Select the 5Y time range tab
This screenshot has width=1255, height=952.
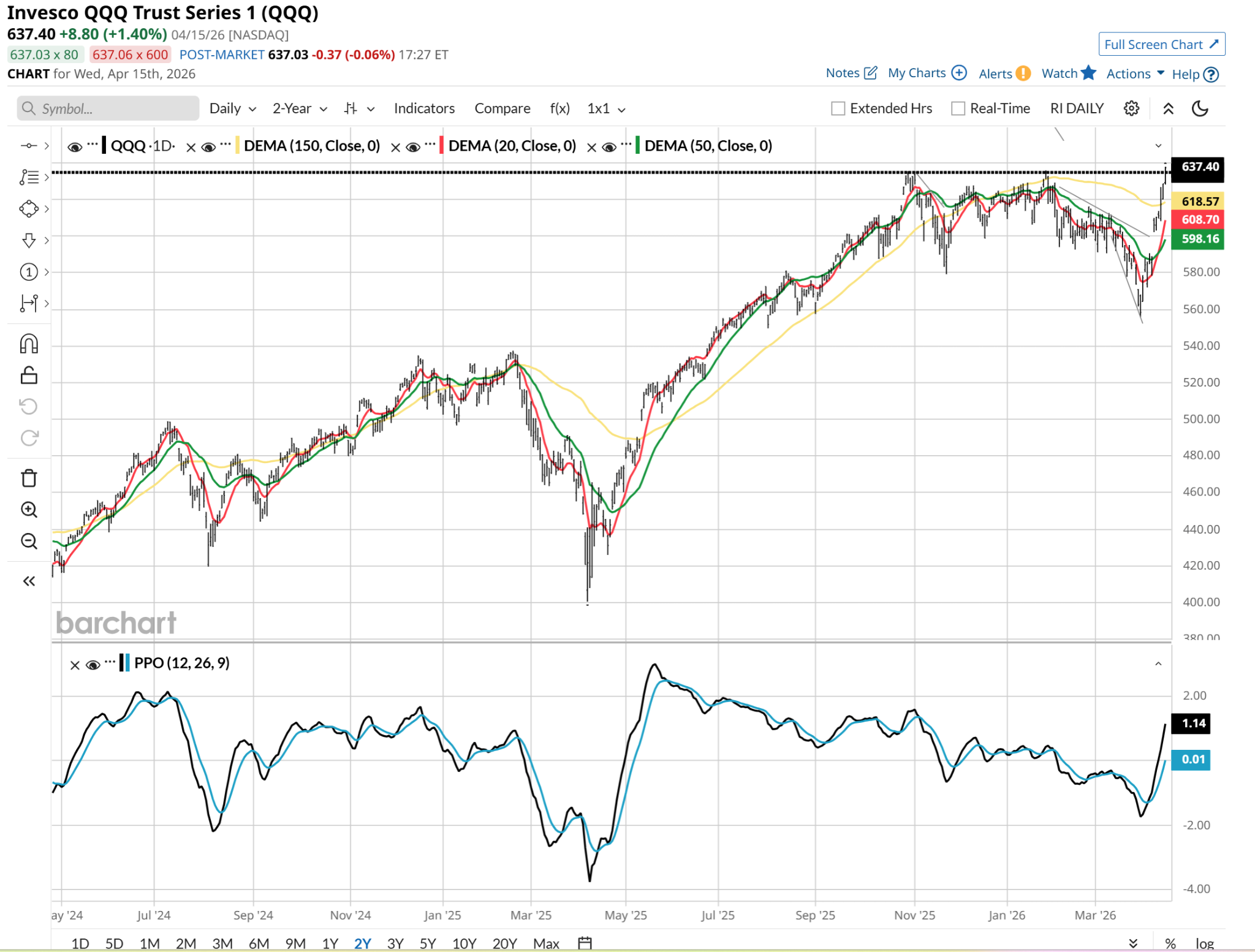[427, 943]
